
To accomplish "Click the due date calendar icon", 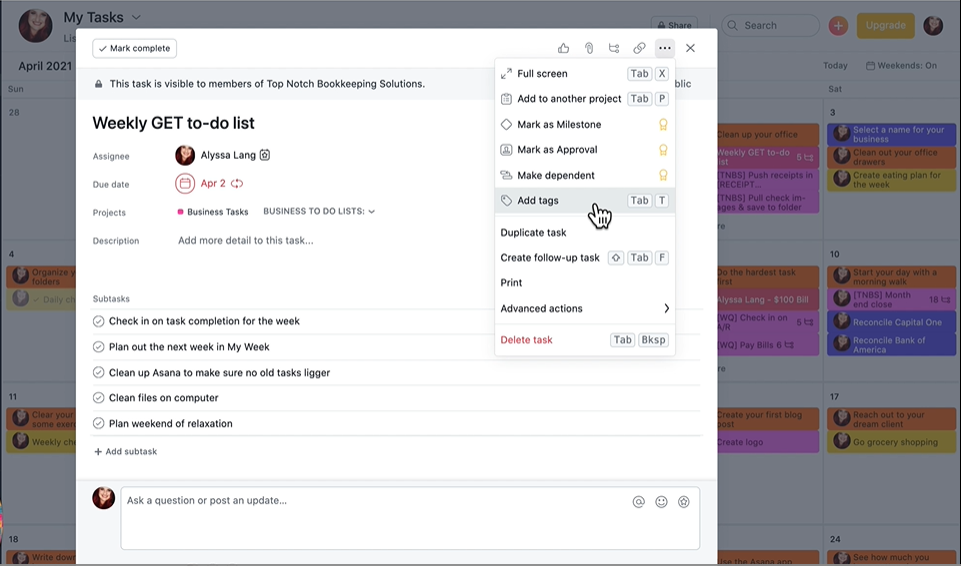I will coord(185,183).
